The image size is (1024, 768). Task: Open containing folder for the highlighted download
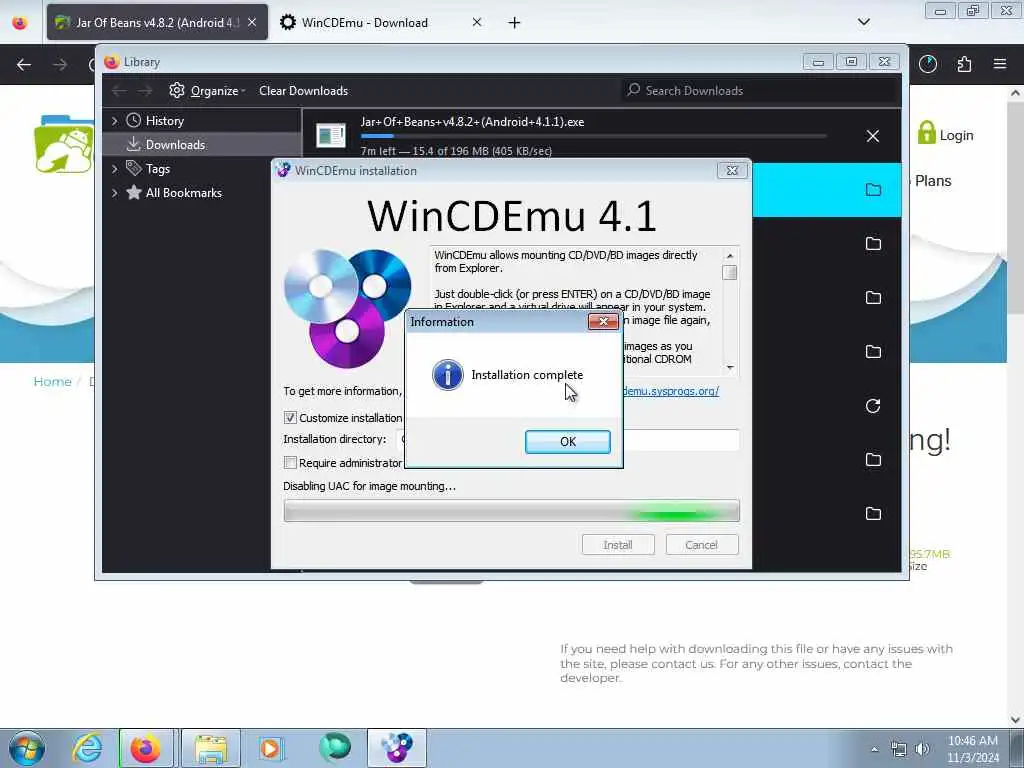coord(873,189)
